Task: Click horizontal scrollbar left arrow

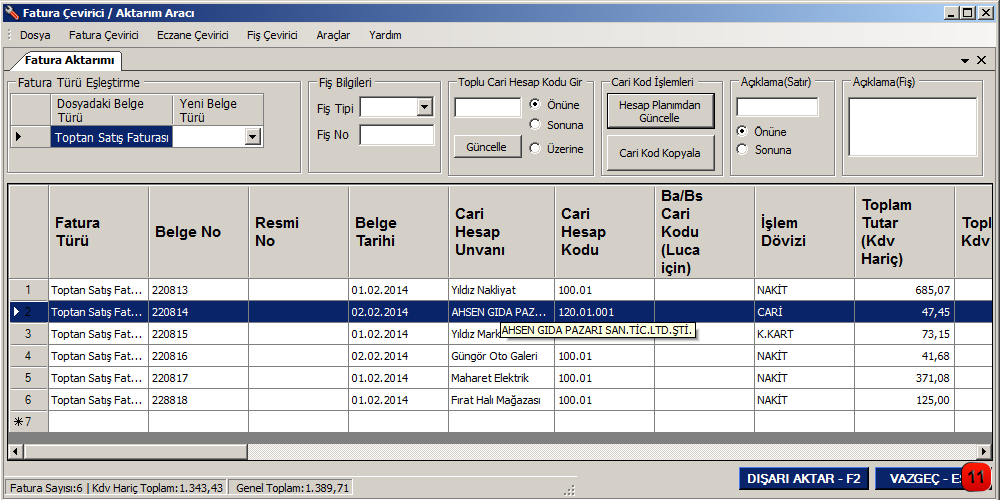Action: 15,452
